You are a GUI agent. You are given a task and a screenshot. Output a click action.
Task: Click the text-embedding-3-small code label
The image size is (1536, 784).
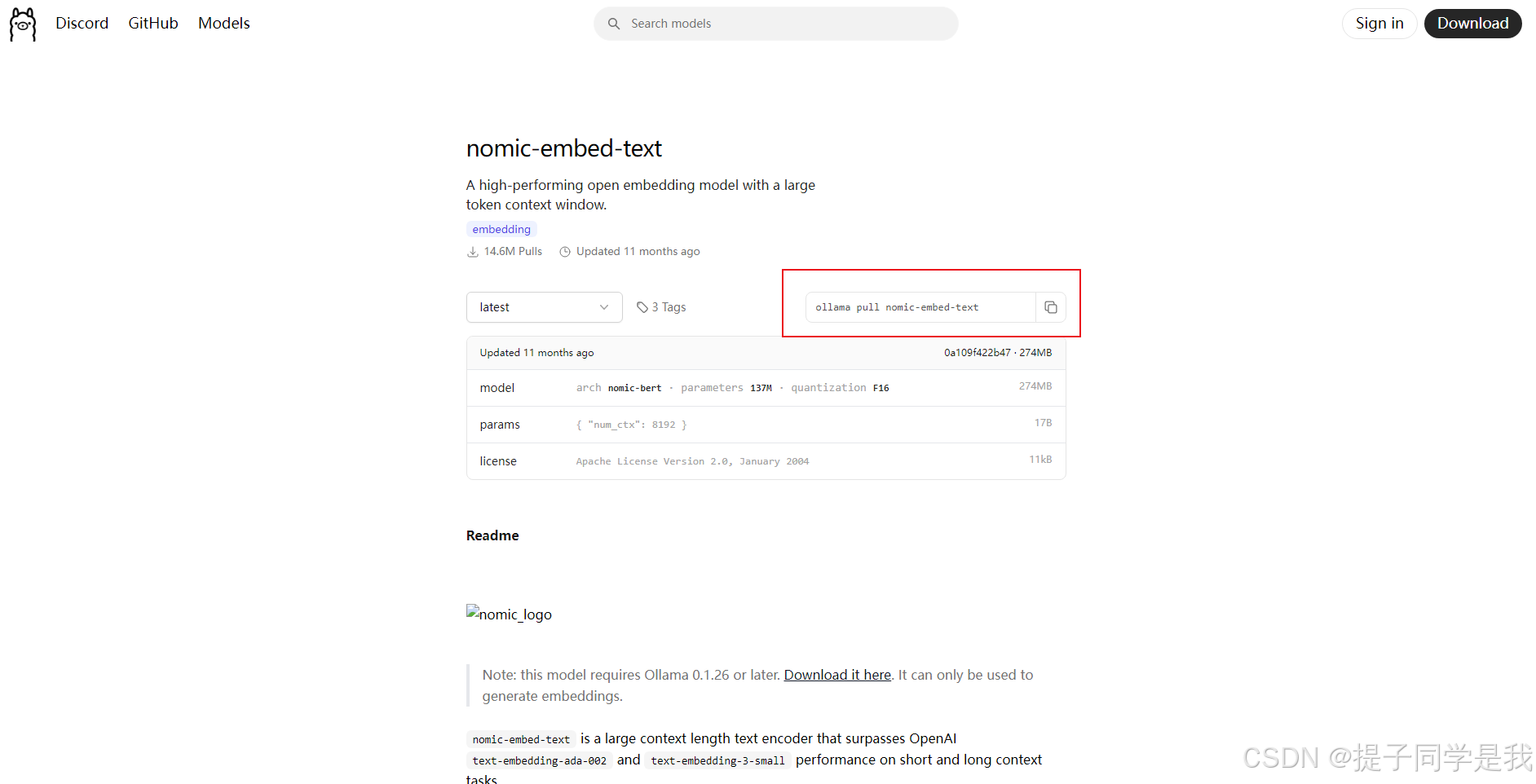pyautogui.click(x=717, y=760)
